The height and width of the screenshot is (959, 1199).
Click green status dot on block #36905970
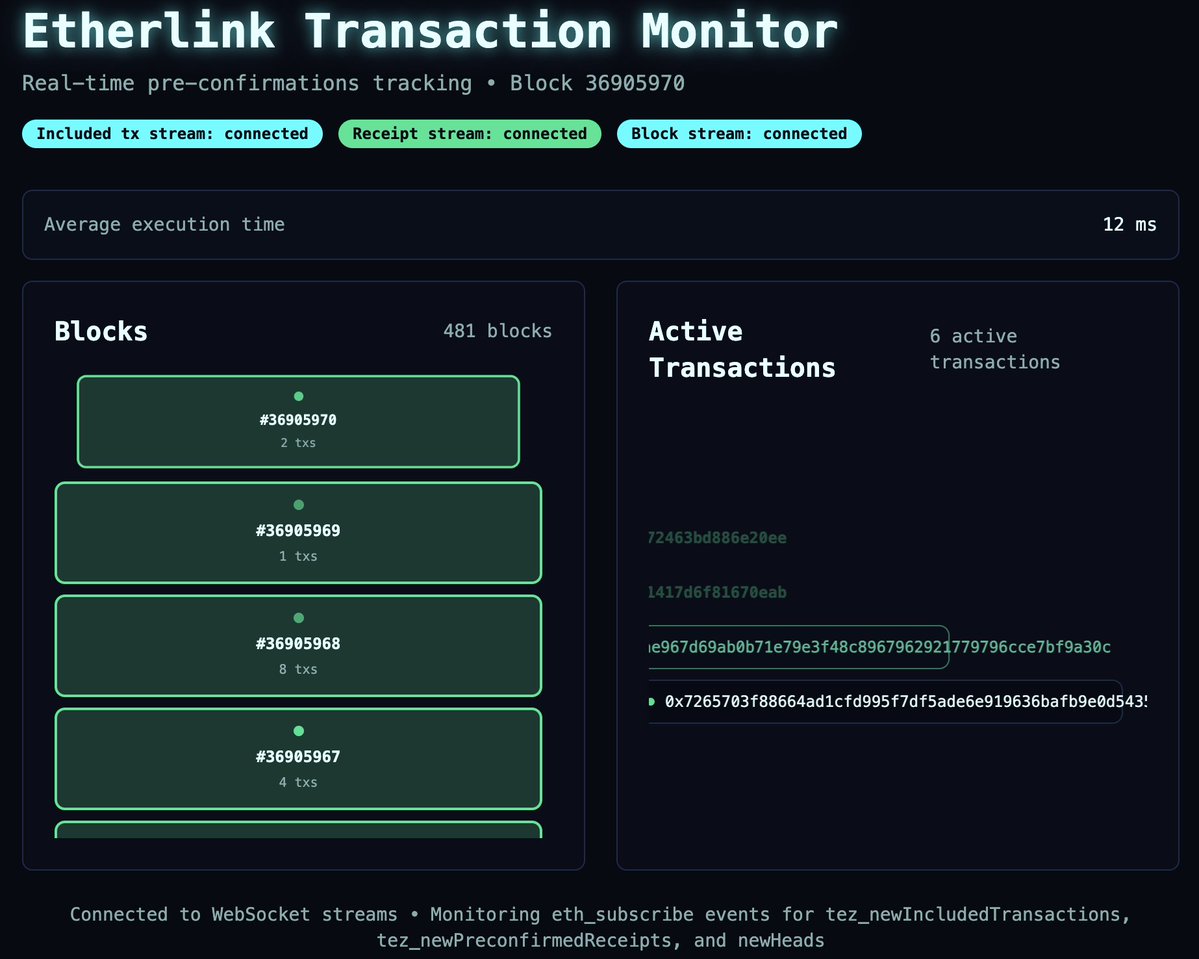tap(299, 396)
